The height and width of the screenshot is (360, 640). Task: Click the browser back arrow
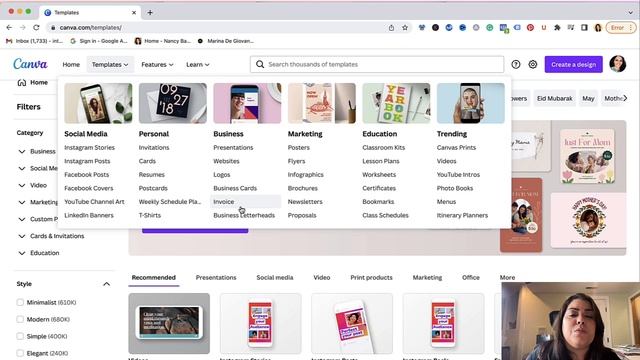coord(9,27)
